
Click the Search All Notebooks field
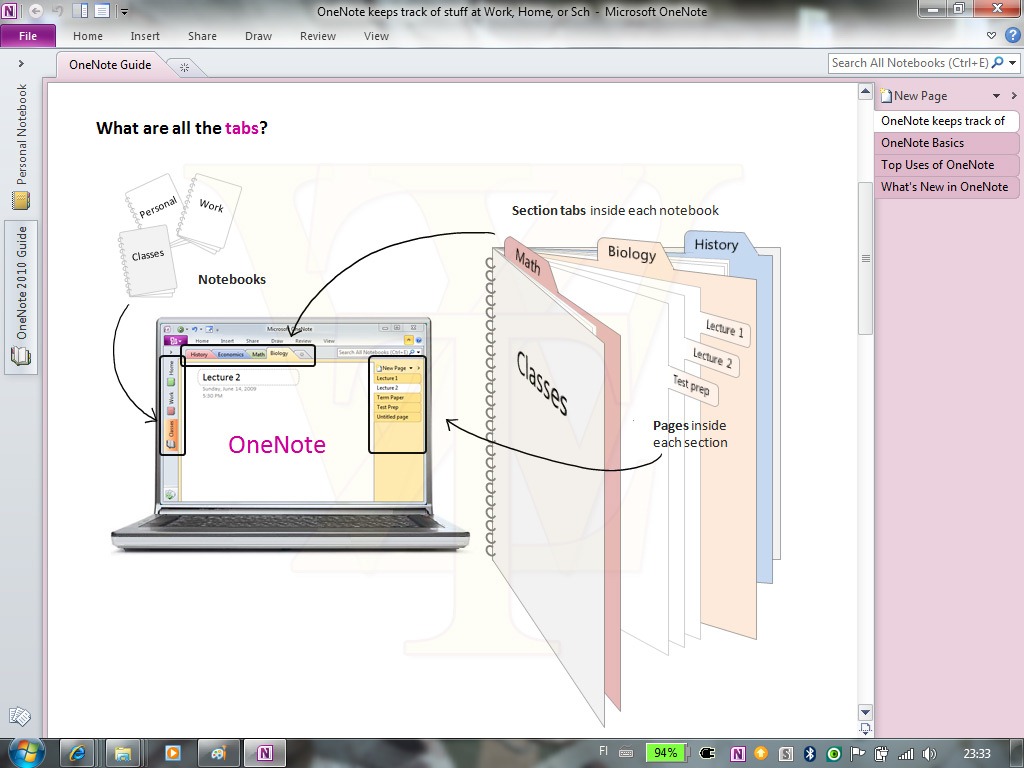click(x=908, y=63)
